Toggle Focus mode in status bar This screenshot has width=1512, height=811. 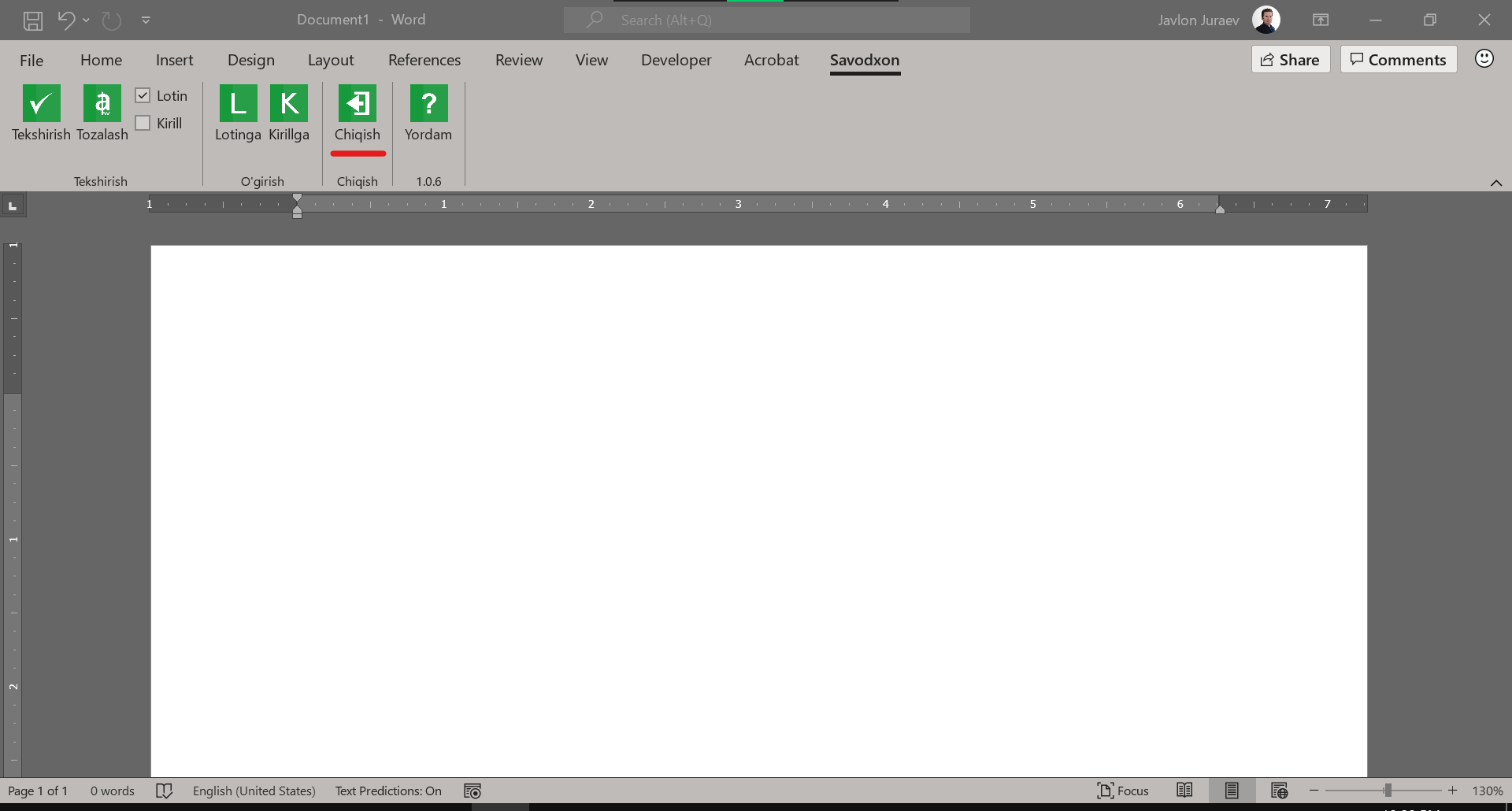coord(1123,791)
